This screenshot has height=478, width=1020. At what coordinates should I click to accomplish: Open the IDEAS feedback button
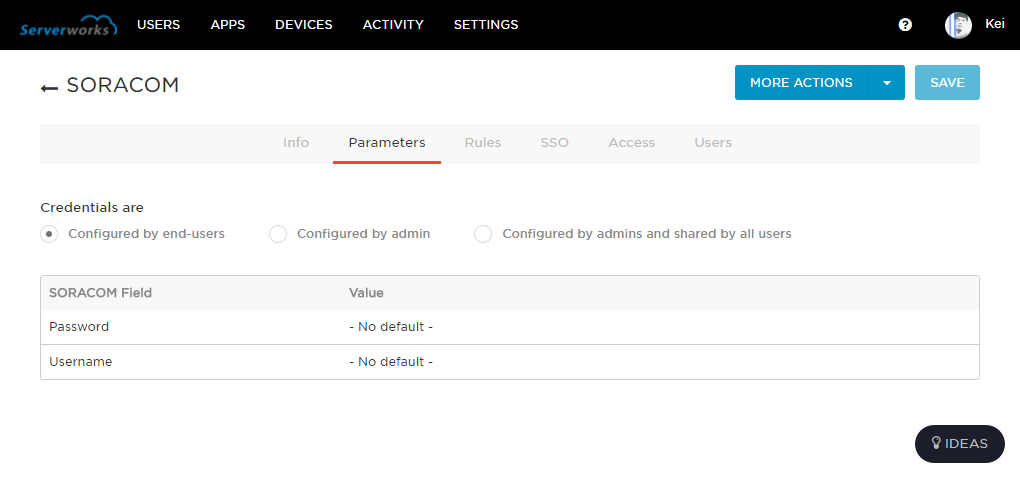point(960,444)
